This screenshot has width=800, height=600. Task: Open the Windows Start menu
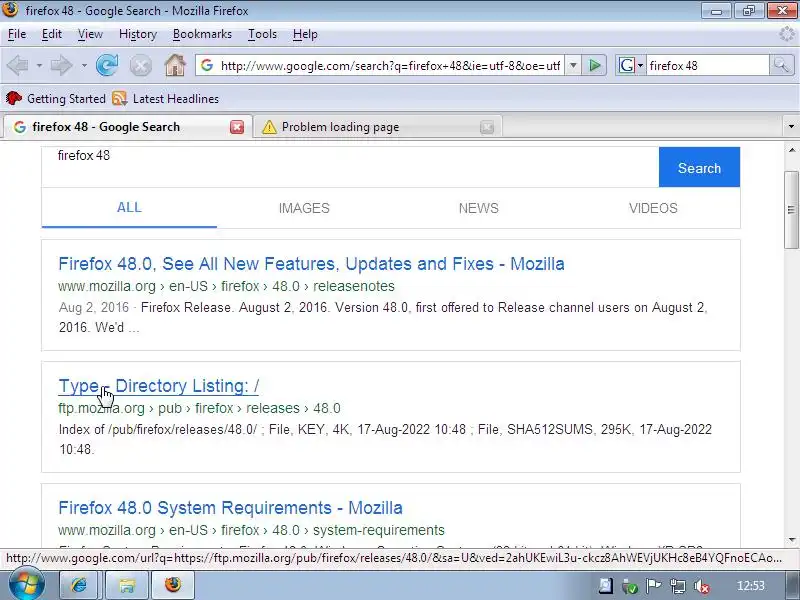click(27, 584)
